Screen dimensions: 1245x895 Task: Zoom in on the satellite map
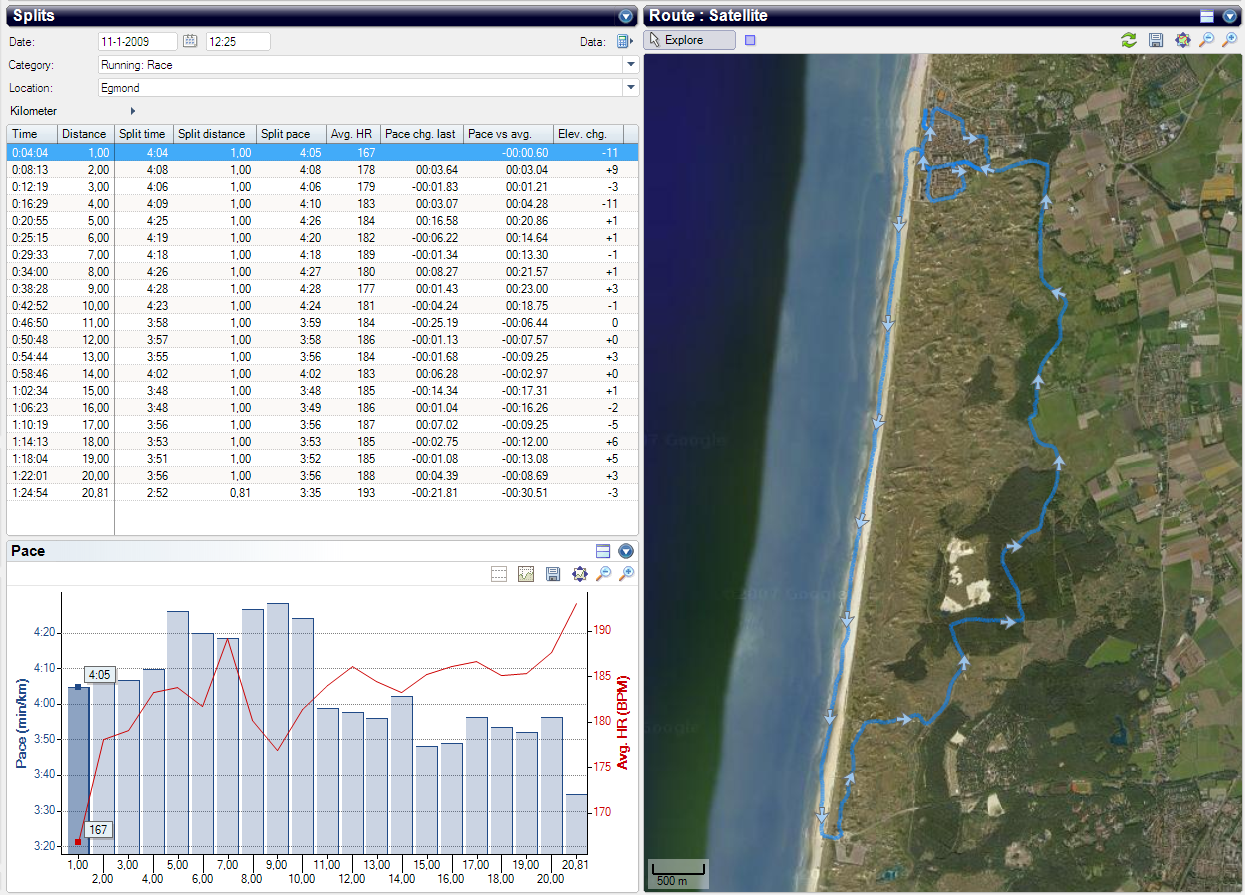coord(1230,40)
